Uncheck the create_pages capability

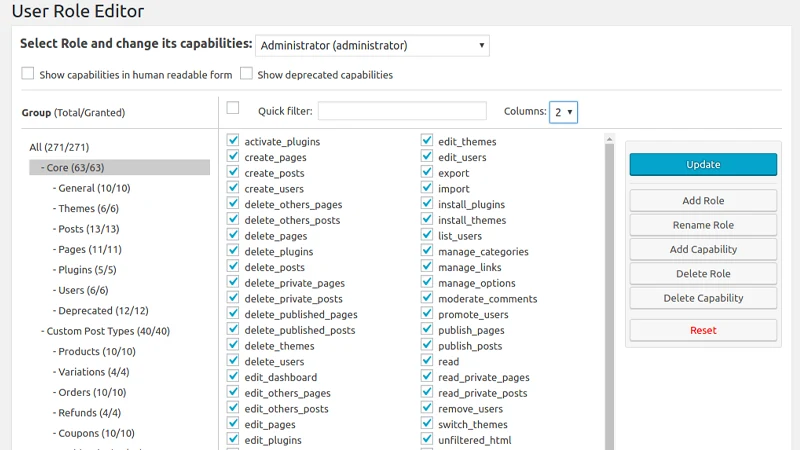click(x=233, y=156)
